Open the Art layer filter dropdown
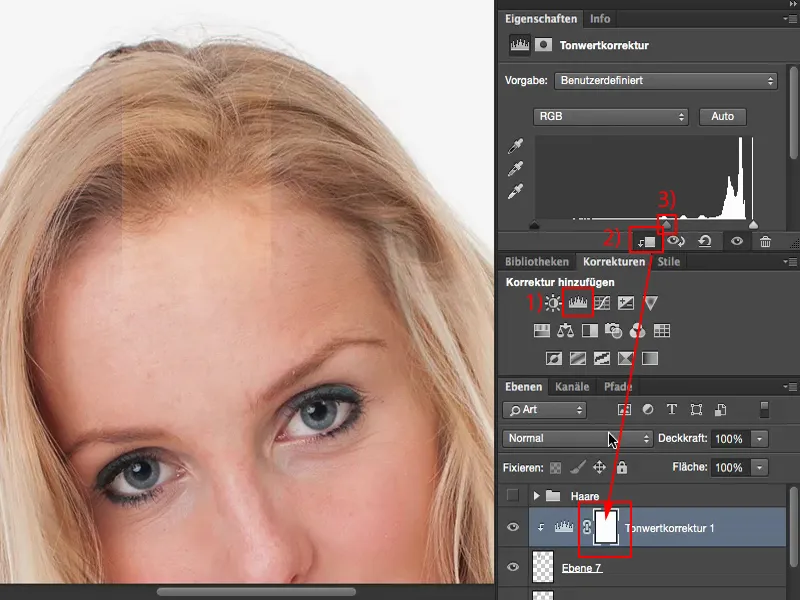This screenshot has height=600, width=800. [544, 410]
